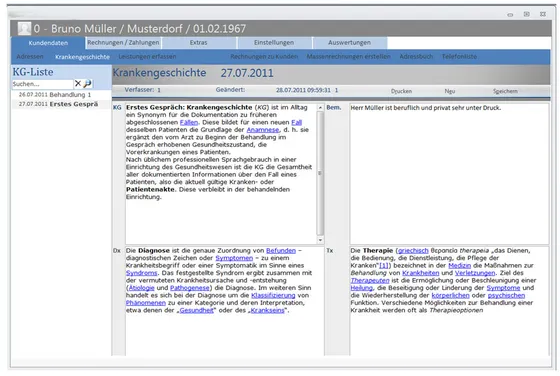Follow the Pathogenese link
This screenshot has width=560, height=376.
pyautogui.click(x=190, y=288)
